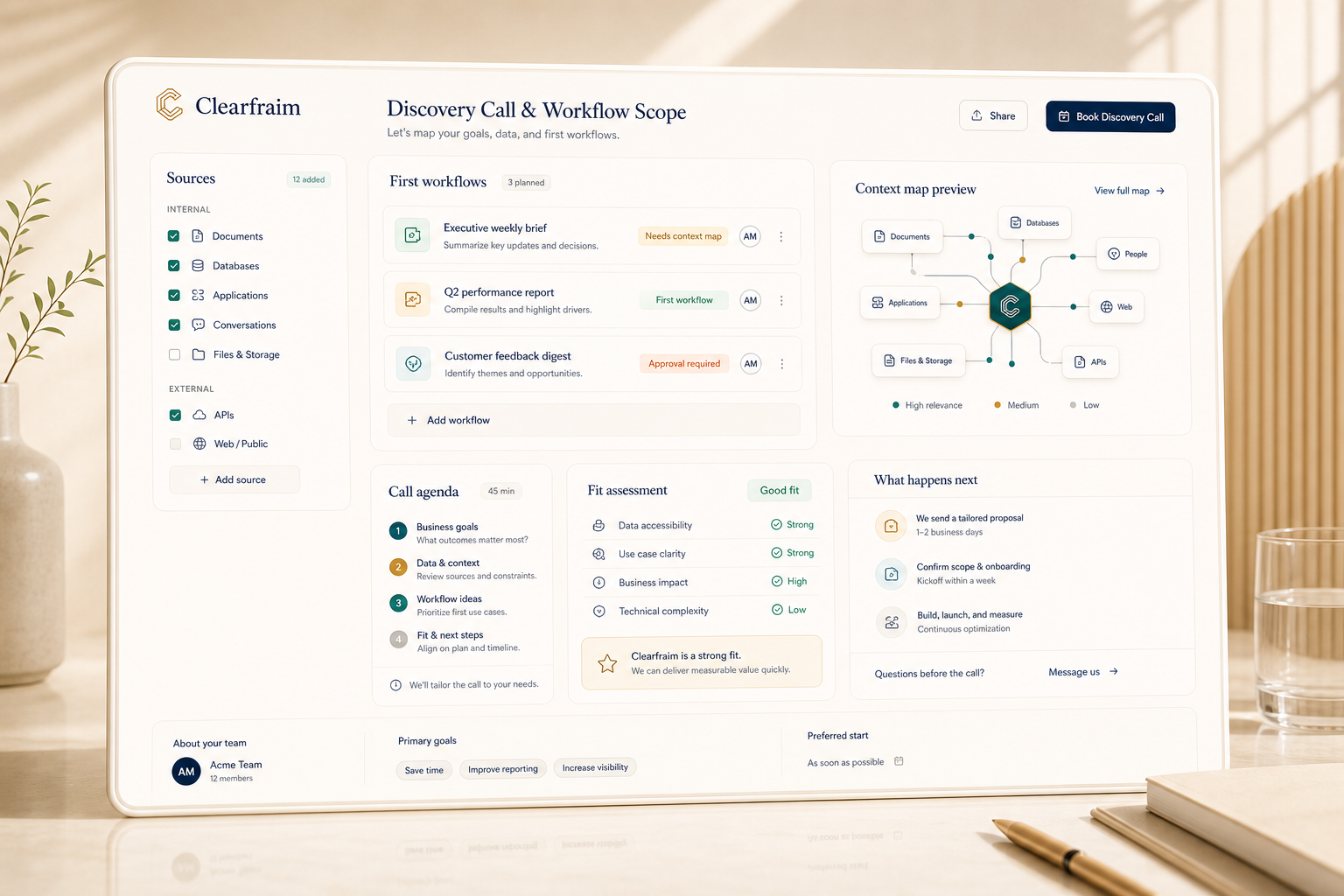Click the Medium amber legend dot

pyautogui.click(x=997, y=405)
